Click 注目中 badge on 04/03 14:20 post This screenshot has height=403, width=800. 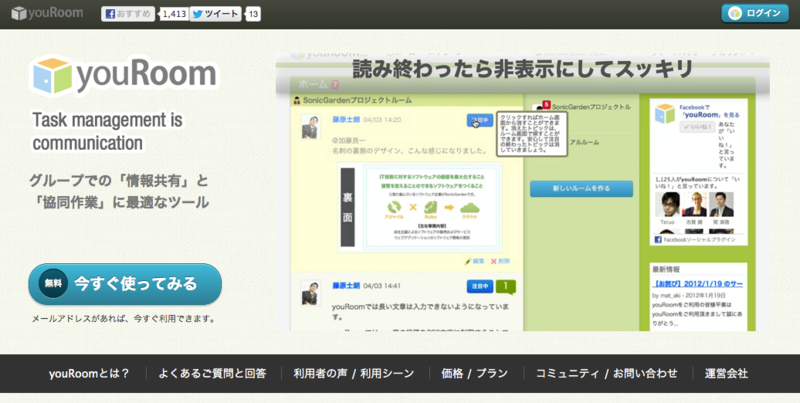coord(480,120)
